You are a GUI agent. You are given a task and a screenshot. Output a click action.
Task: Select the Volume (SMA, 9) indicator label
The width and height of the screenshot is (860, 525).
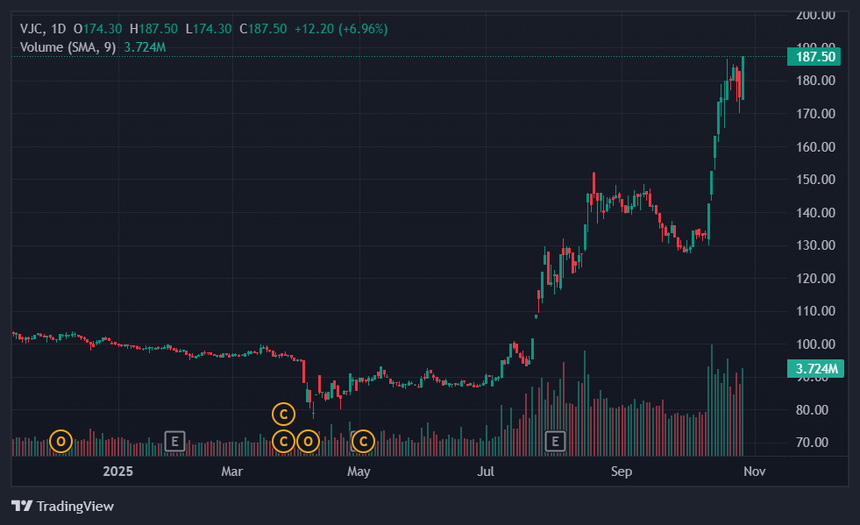point(68,47)
